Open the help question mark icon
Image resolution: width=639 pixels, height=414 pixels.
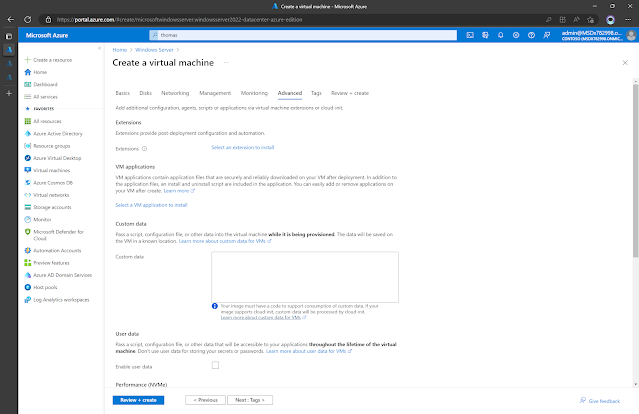coord(531,35)
